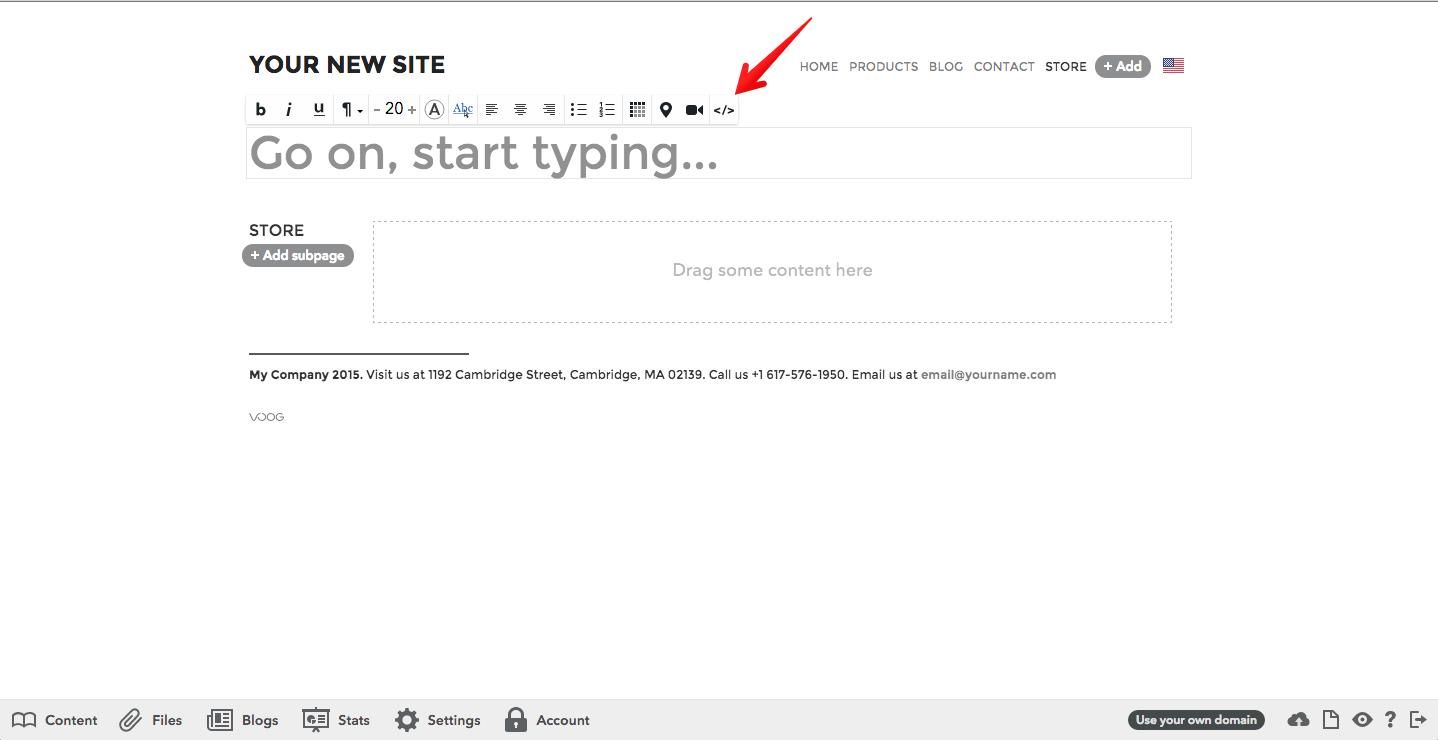Open the Stats menu in bottom bar
Viewport: 1438px width, 740px height.
click(x=336, y=720)
